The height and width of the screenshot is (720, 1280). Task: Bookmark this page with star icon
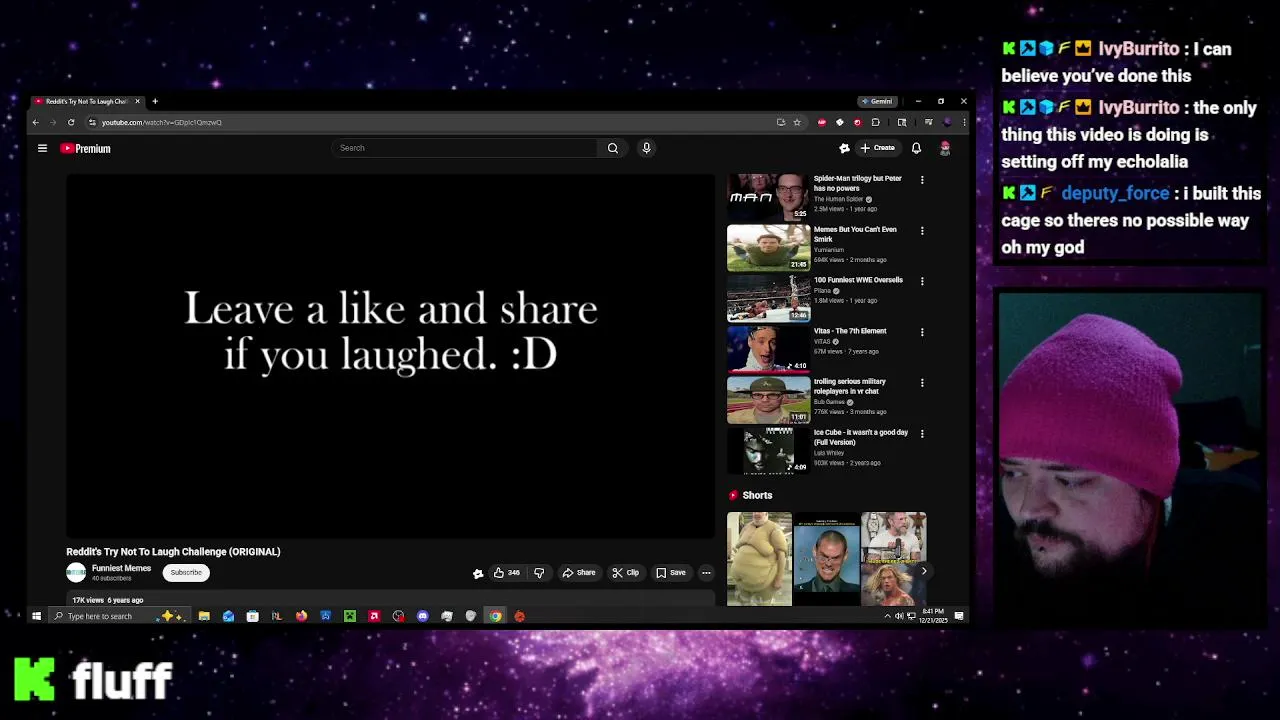click(x=797, y=122)
